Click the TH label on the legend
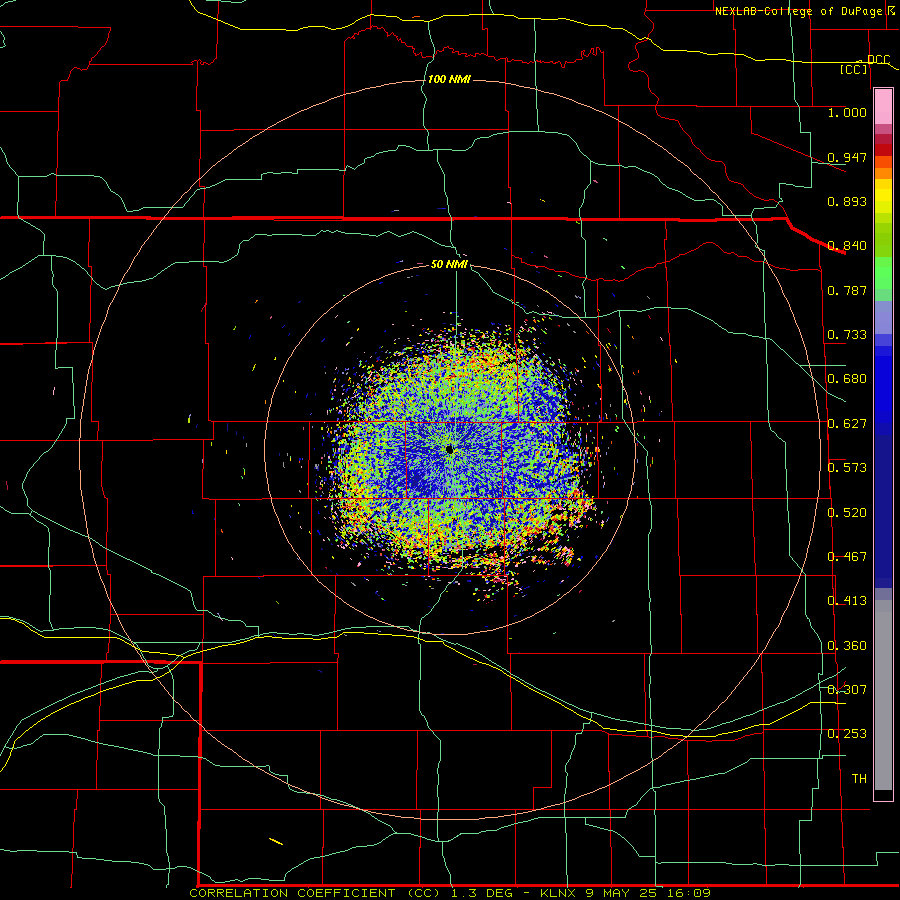 coord(859,778)
